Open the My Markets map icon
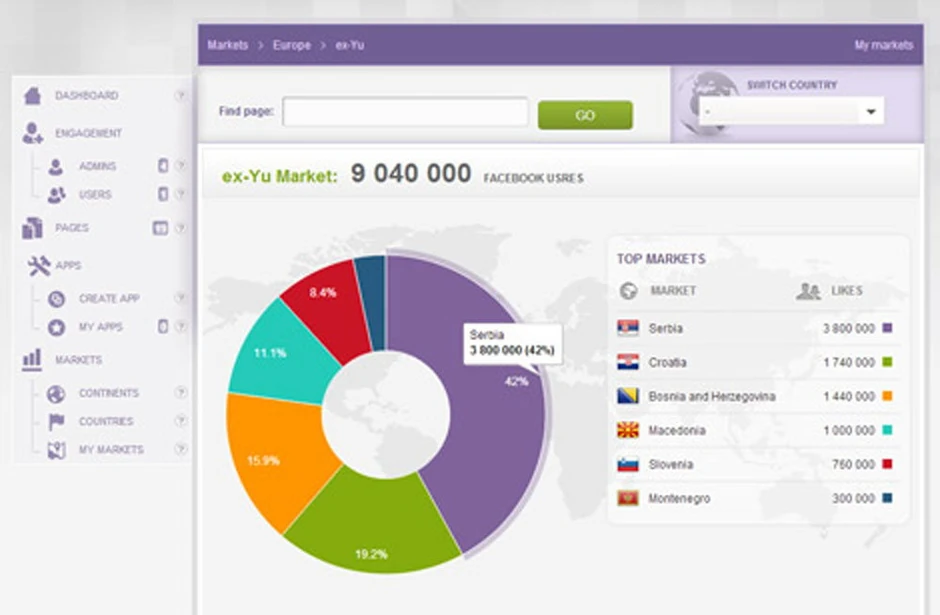 click(56, 450)
